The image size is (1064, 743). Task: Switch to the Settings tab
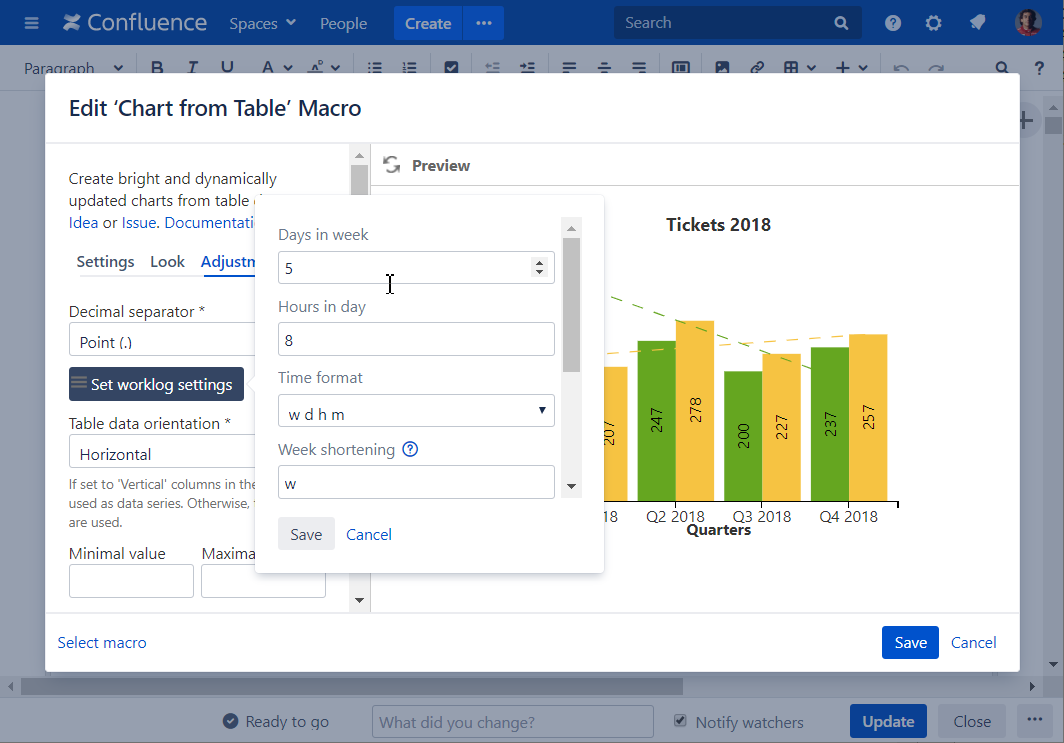105,262
